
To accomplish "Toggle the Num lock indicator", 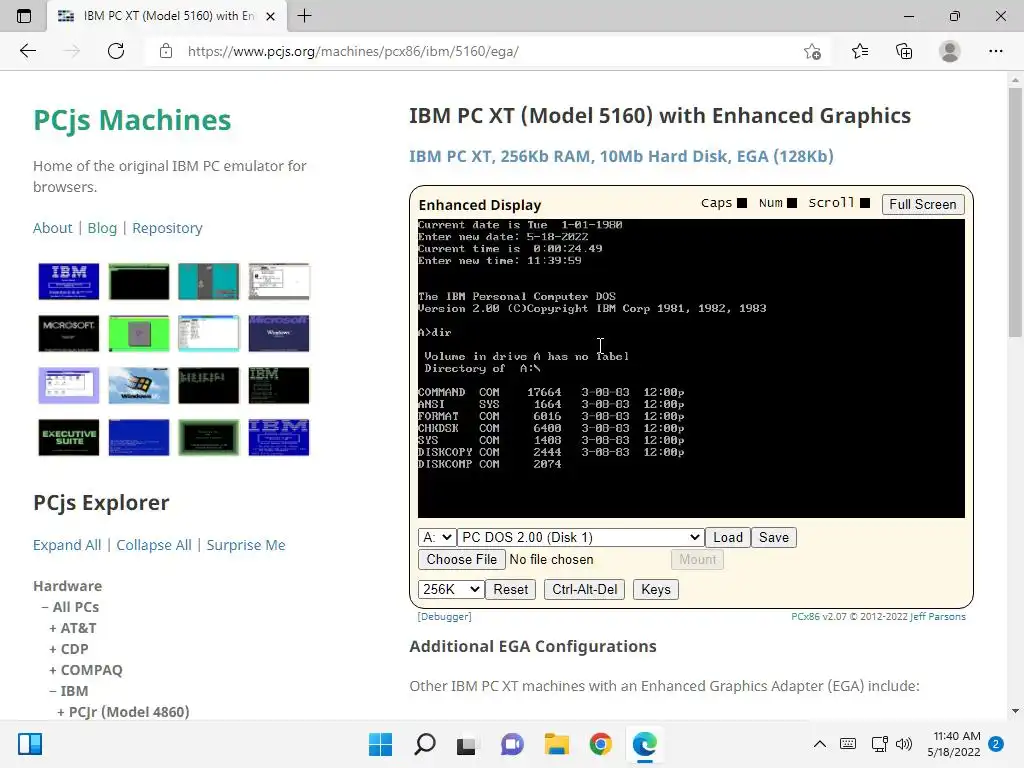I will pos(792,203).
